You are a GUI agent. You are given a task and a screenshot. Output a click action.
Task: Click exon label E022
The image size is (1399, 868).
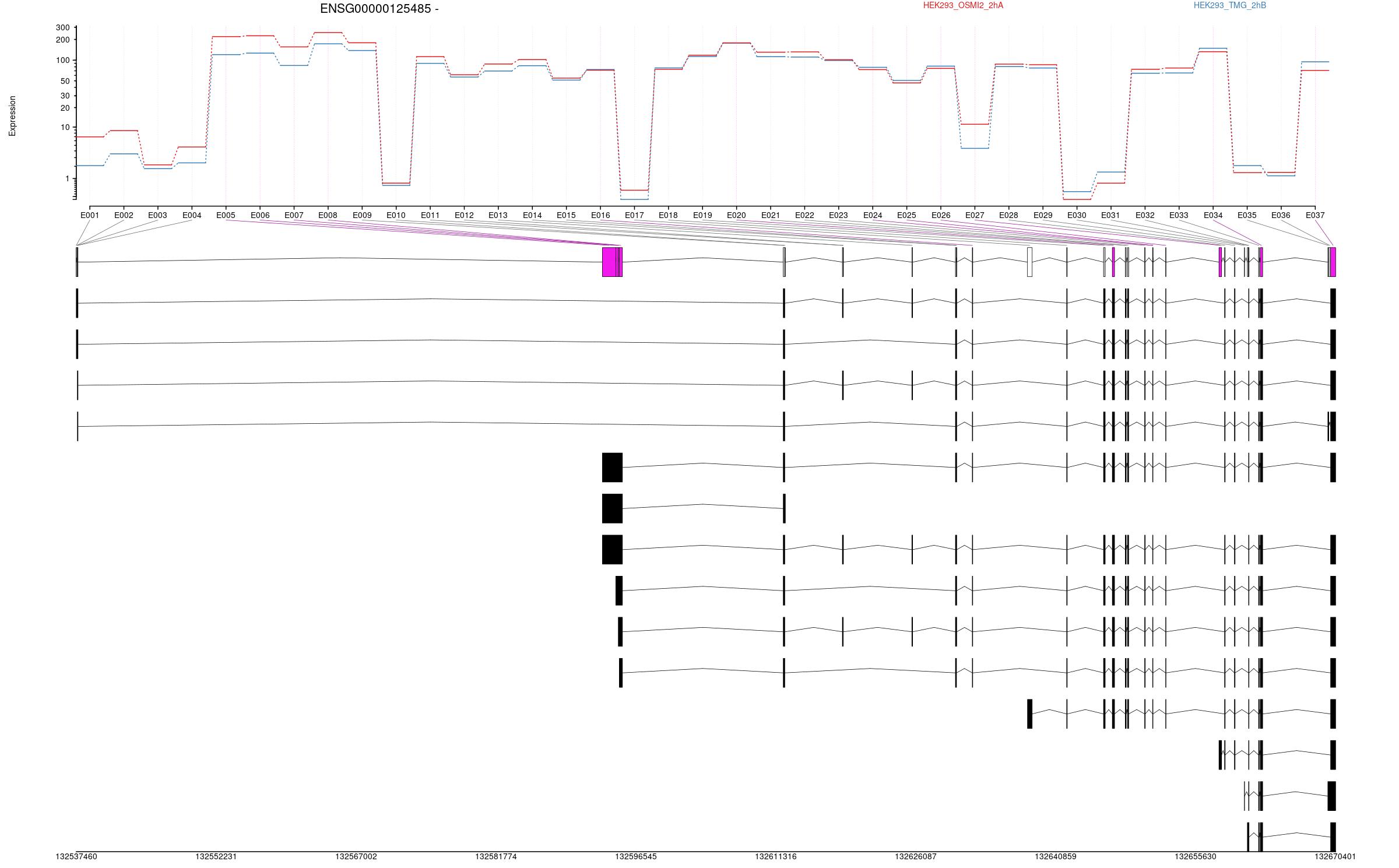point(804,215)
